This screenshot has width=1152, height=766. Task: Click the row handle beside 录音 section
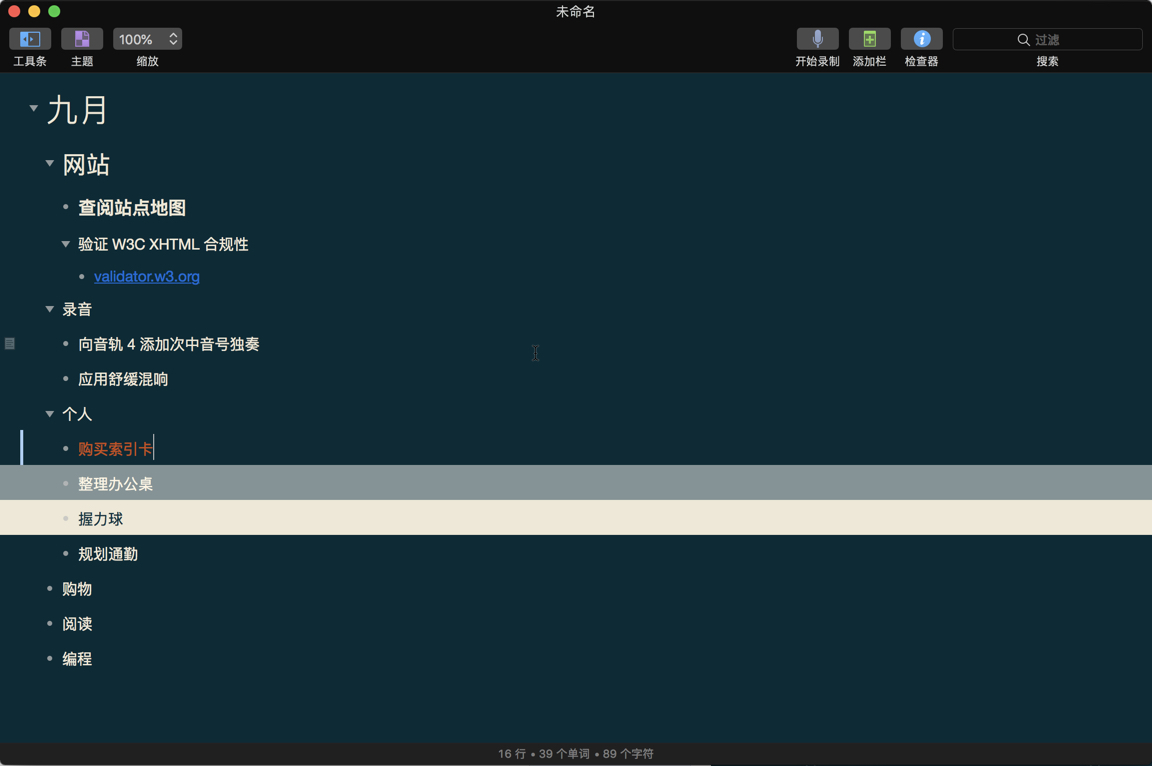[x=10, y=343]
